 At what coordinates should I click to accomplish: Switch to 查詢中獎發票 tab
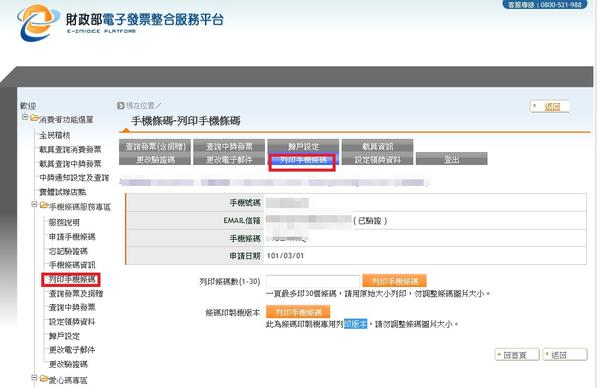coord(229,146)
